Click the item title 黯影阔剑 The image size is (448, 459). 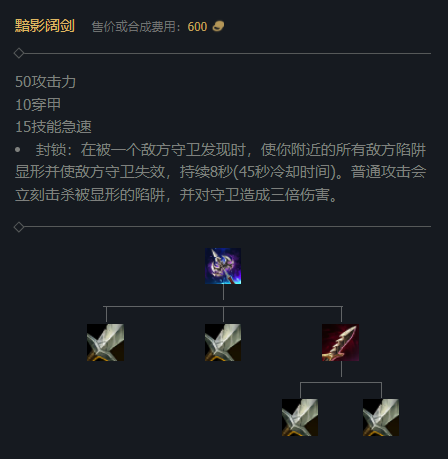(x=45, y=26)
